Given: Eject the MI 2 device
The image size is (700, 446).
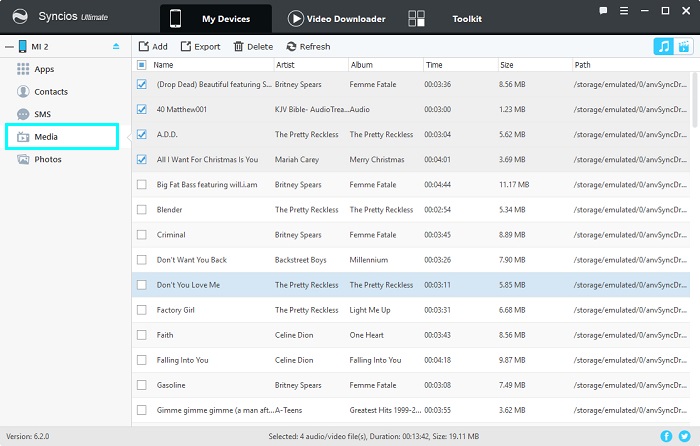Looking at the screenshot, I should [x=116, y=46].
